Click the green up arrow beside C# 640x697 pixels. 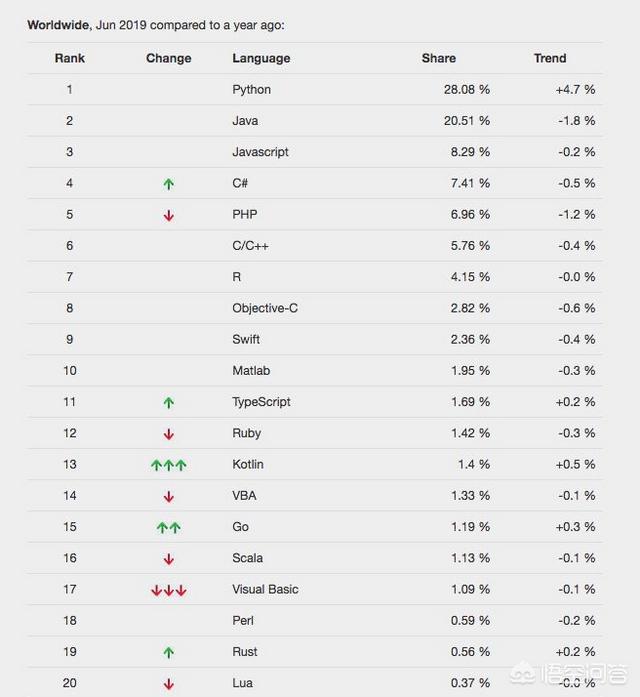(x=168, y=184)
